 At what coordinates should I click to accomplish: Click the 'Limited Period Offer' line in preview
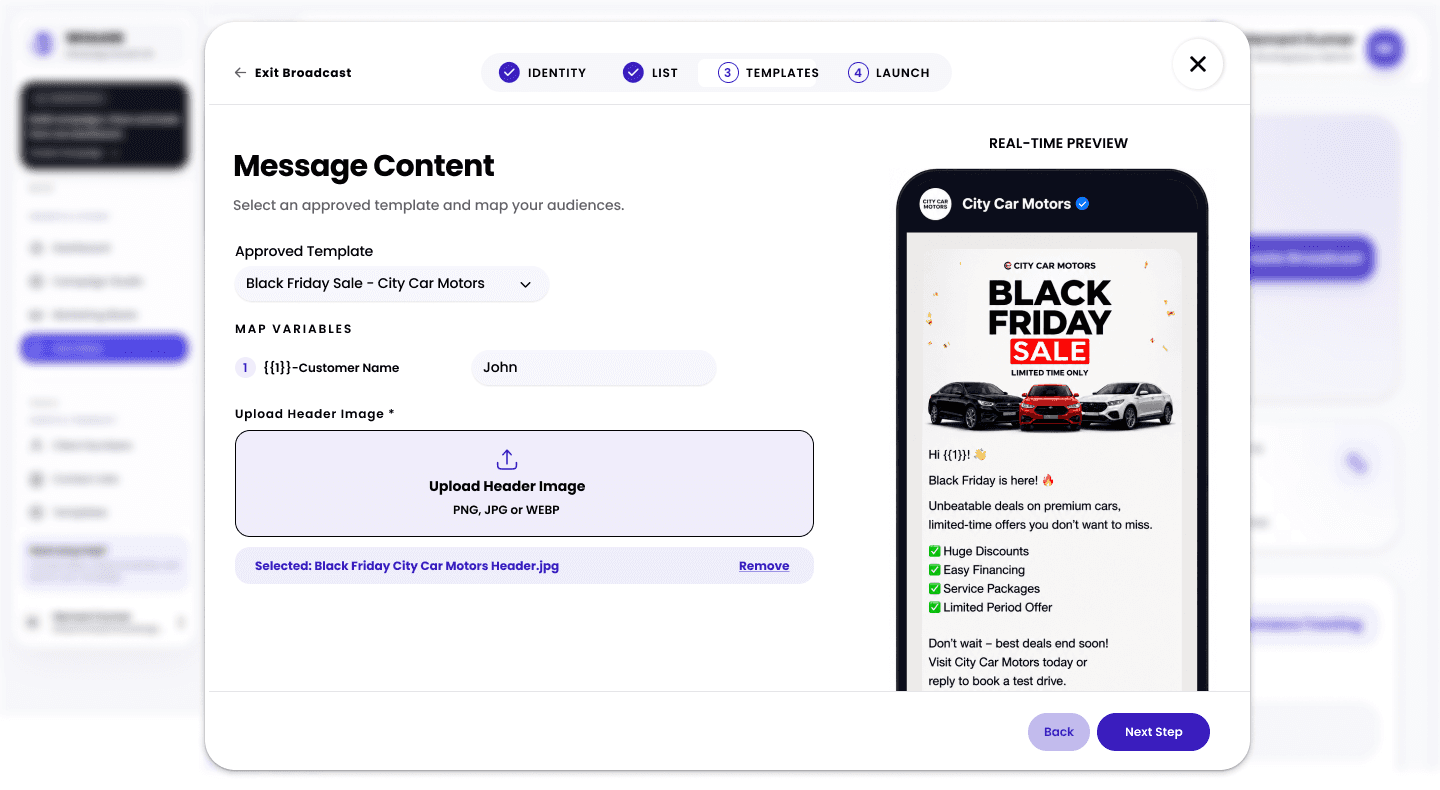click(x=991, y=607)
